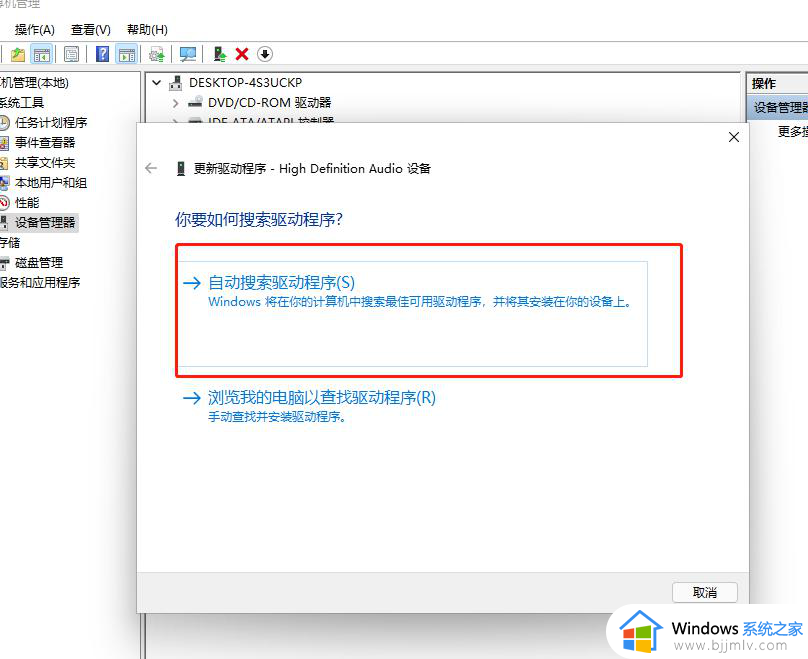Click the blue Help question mark icon
The width and height of the screenshot is (808, 659).
102,54
